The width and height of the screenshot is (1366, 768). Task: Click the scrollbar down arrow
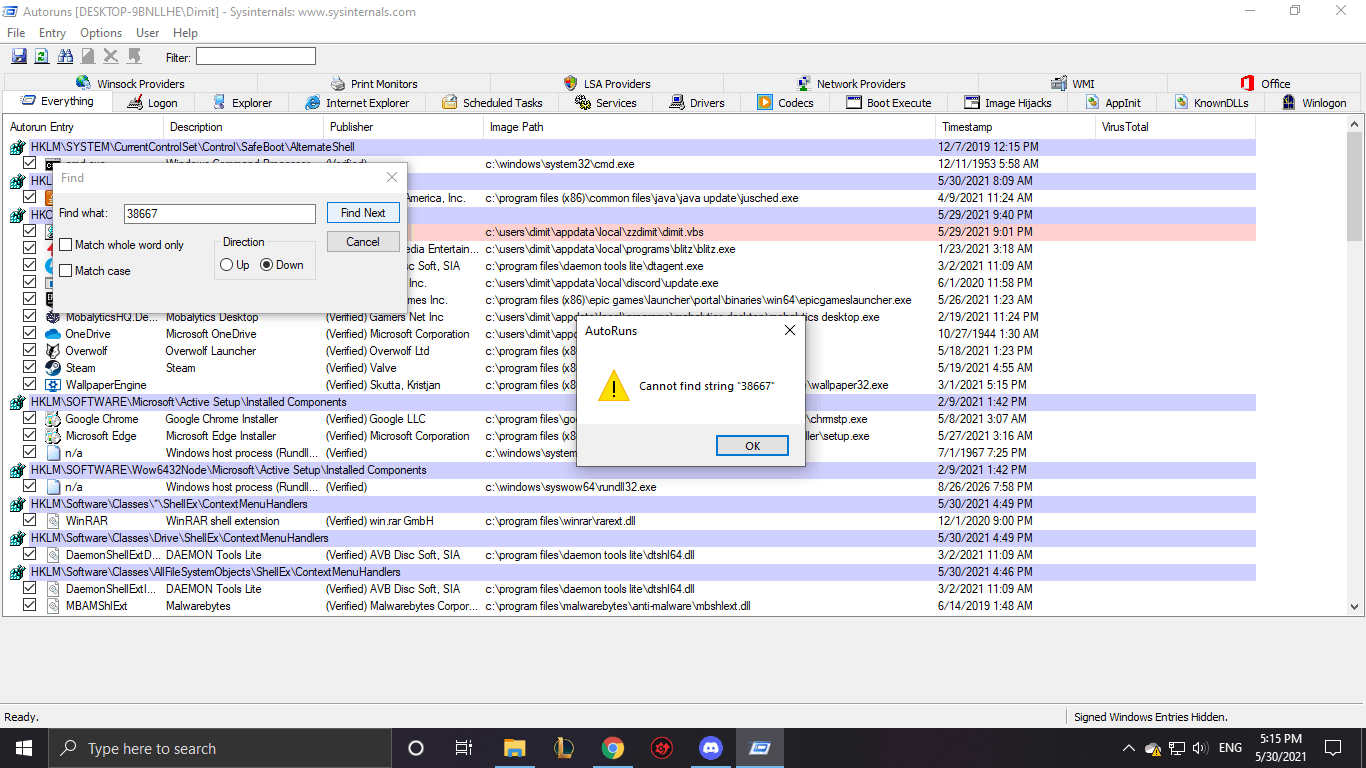1355,606
